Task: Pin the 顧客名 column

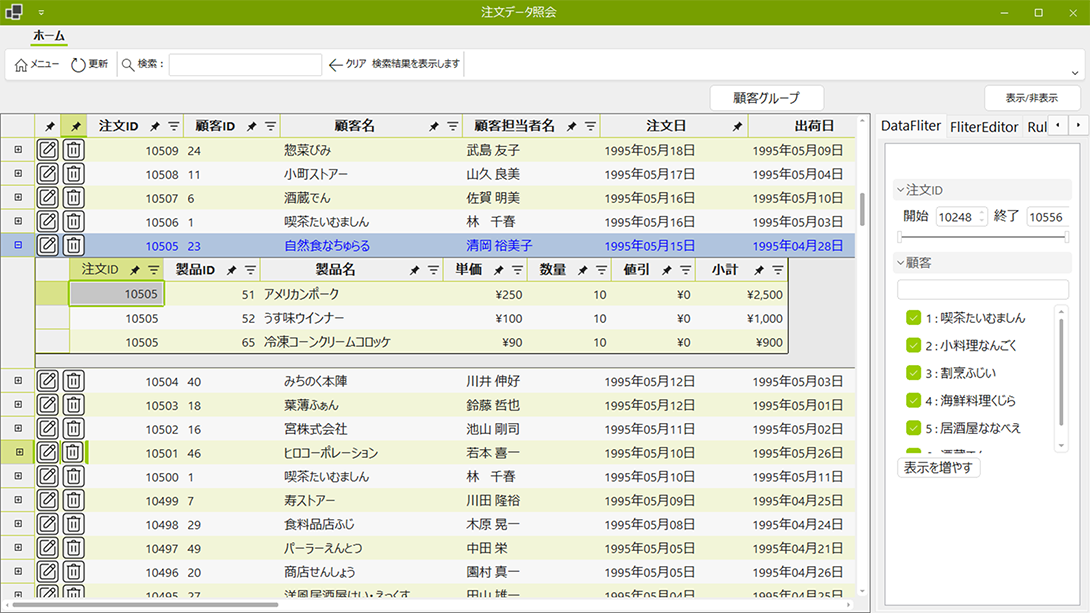Action: [x=434, y=126]
